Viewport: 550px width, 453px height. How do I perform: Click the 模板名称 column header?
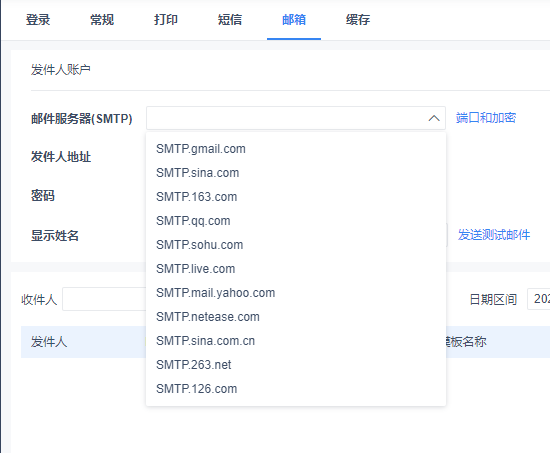(466, 341)
